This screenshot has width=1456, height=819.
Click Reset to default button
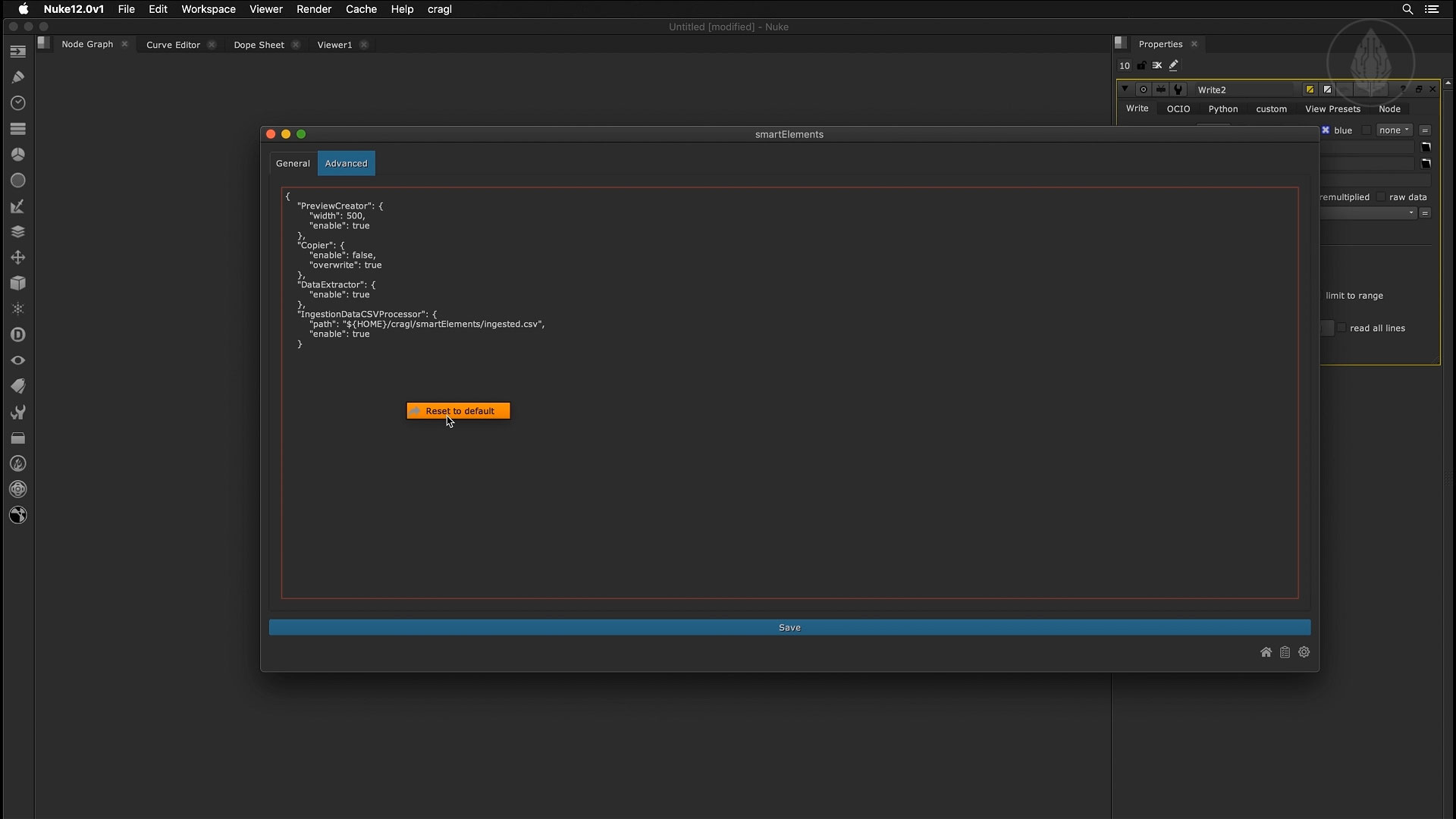(x=458, y=411)
